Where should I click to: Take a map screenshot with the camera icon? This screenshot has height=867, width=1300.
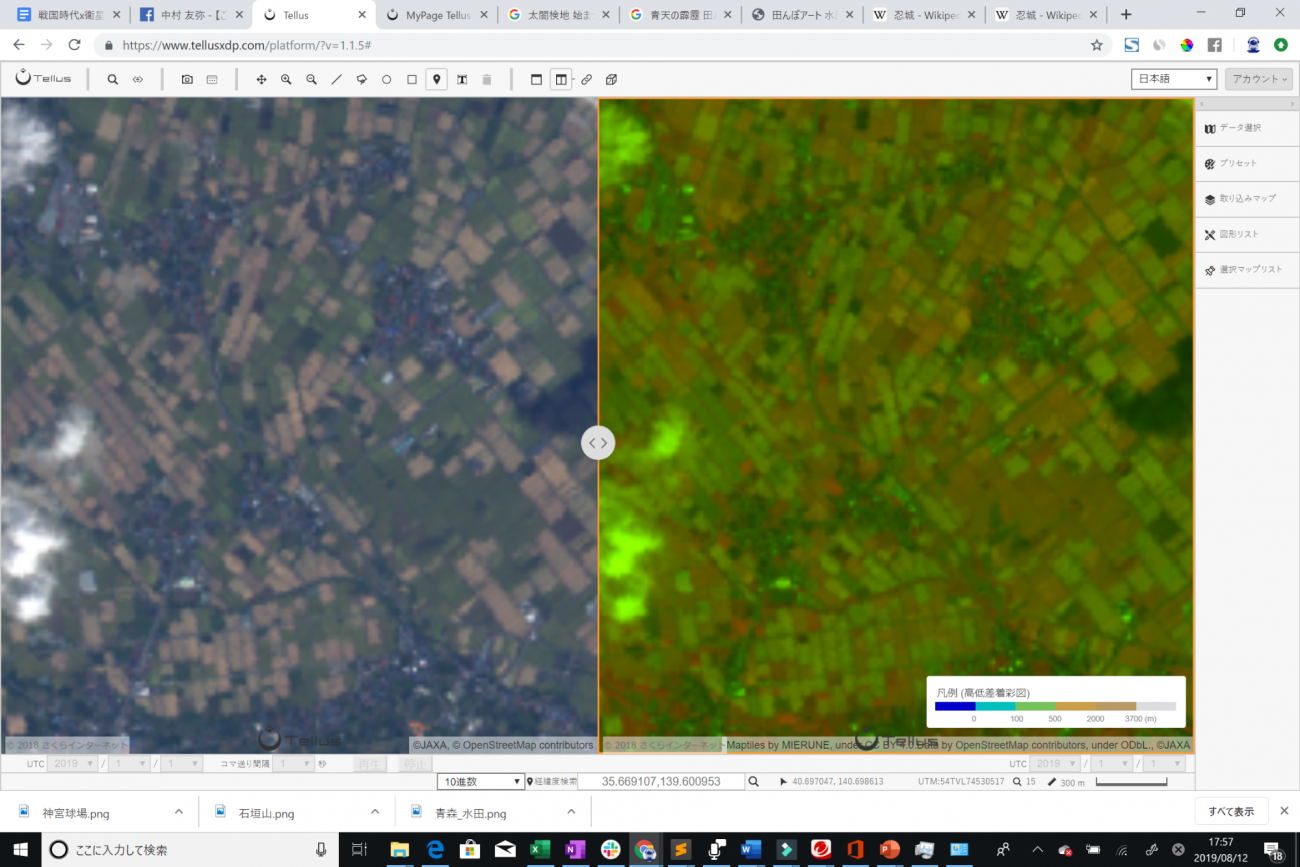point(187,79)
